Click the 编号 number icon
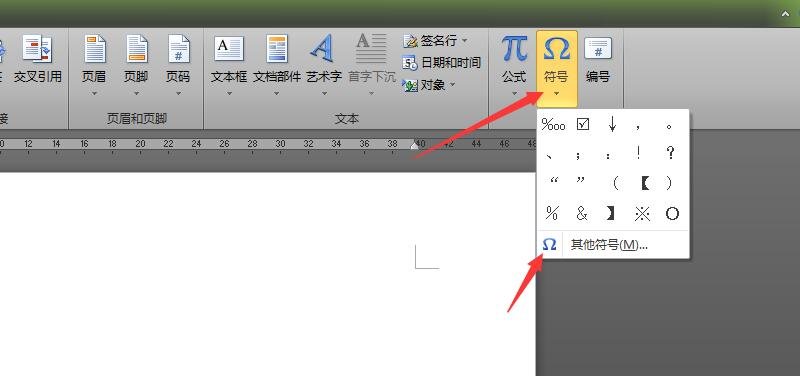The width and height of the screenshot is (800, 376). point(598,49)
